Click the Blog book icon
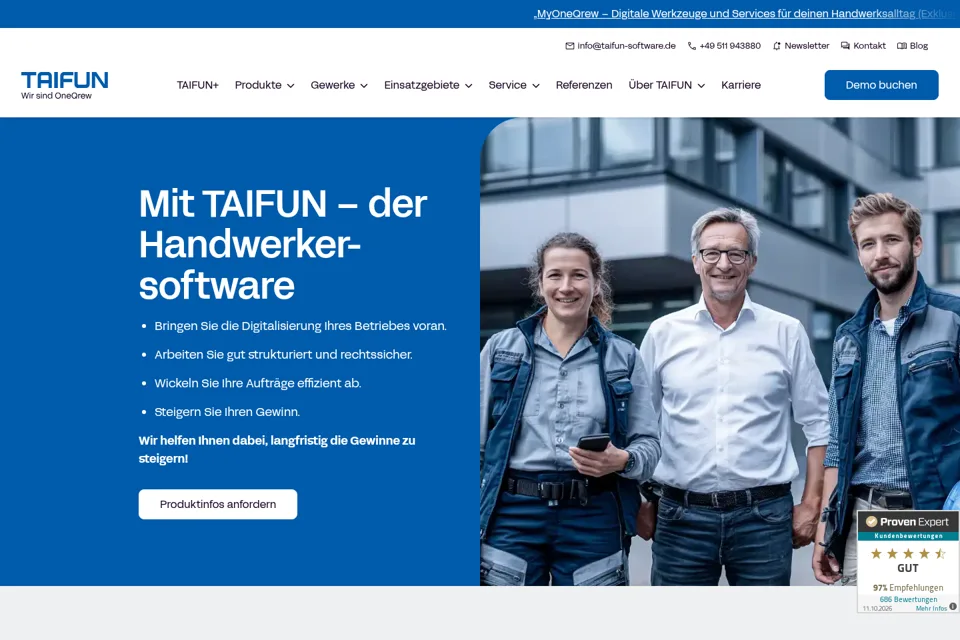960x640 pixels. pos(902,46)
